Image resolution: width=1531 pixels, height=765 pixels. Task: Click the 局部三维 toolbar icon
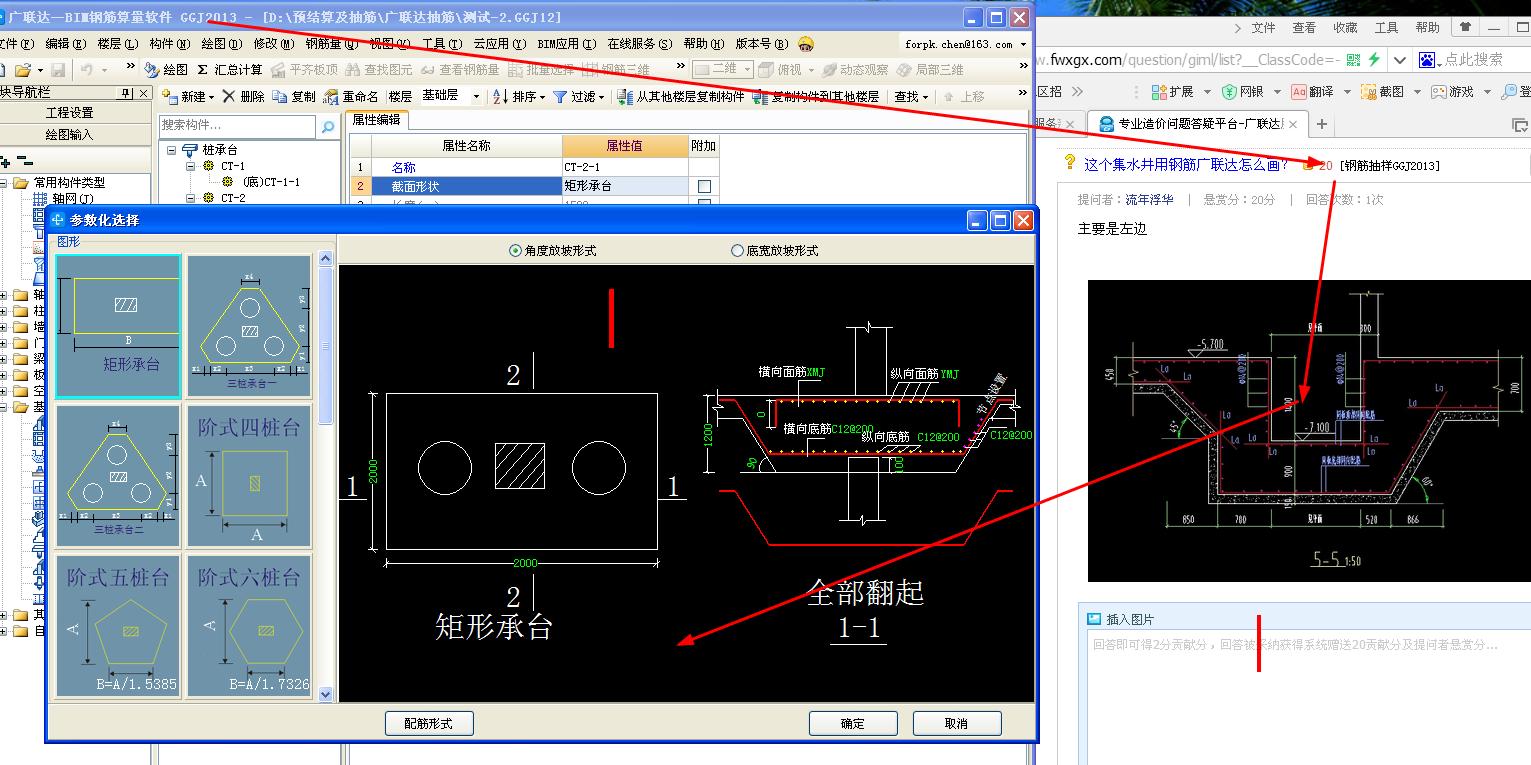point(904,70)
